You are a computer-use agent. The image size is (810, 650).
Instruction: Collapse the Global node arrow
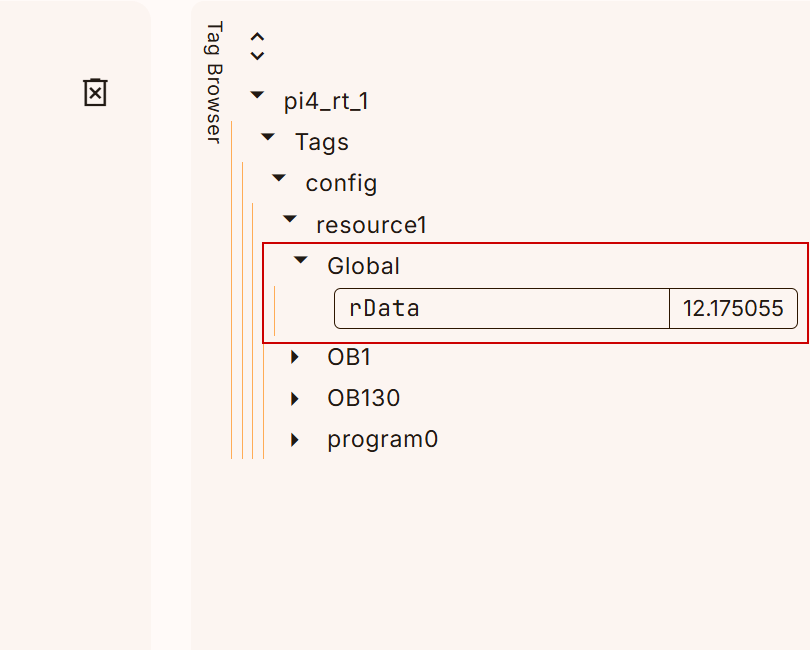coord(300,260)
